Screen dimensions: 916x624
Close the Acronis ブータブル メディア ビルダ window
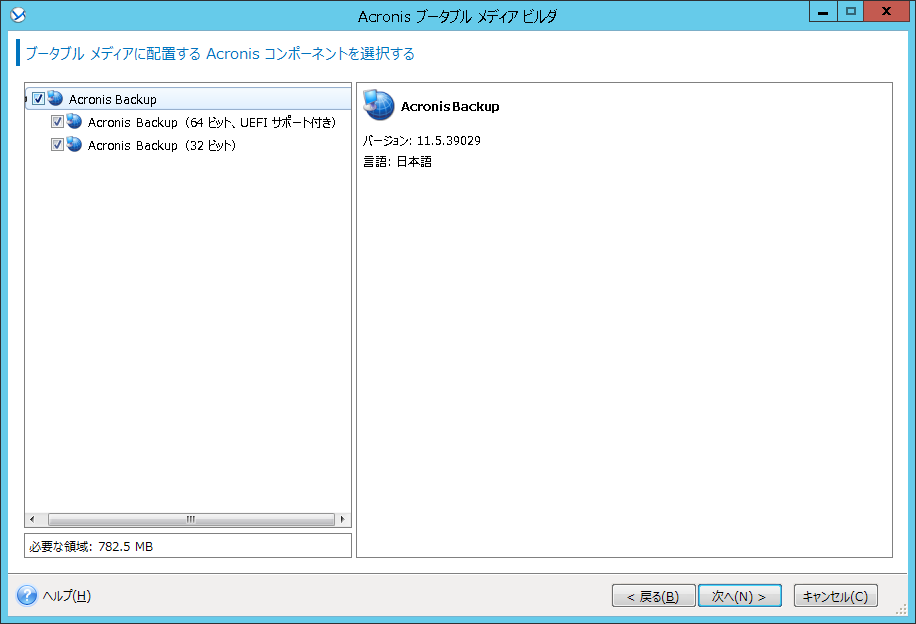click(886, 12)
